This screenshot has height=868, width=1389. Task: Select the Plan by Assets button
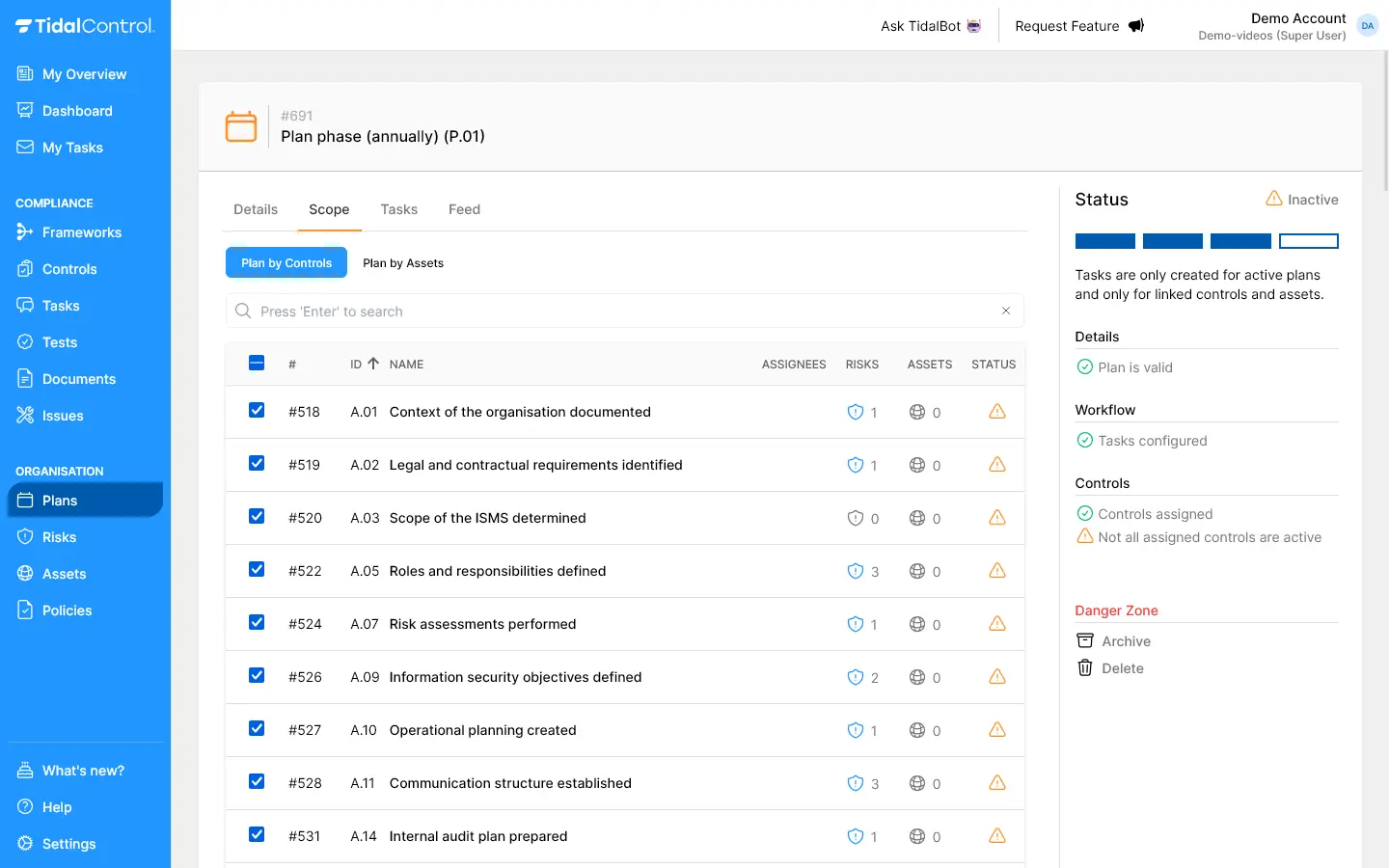tap(403, 263)
